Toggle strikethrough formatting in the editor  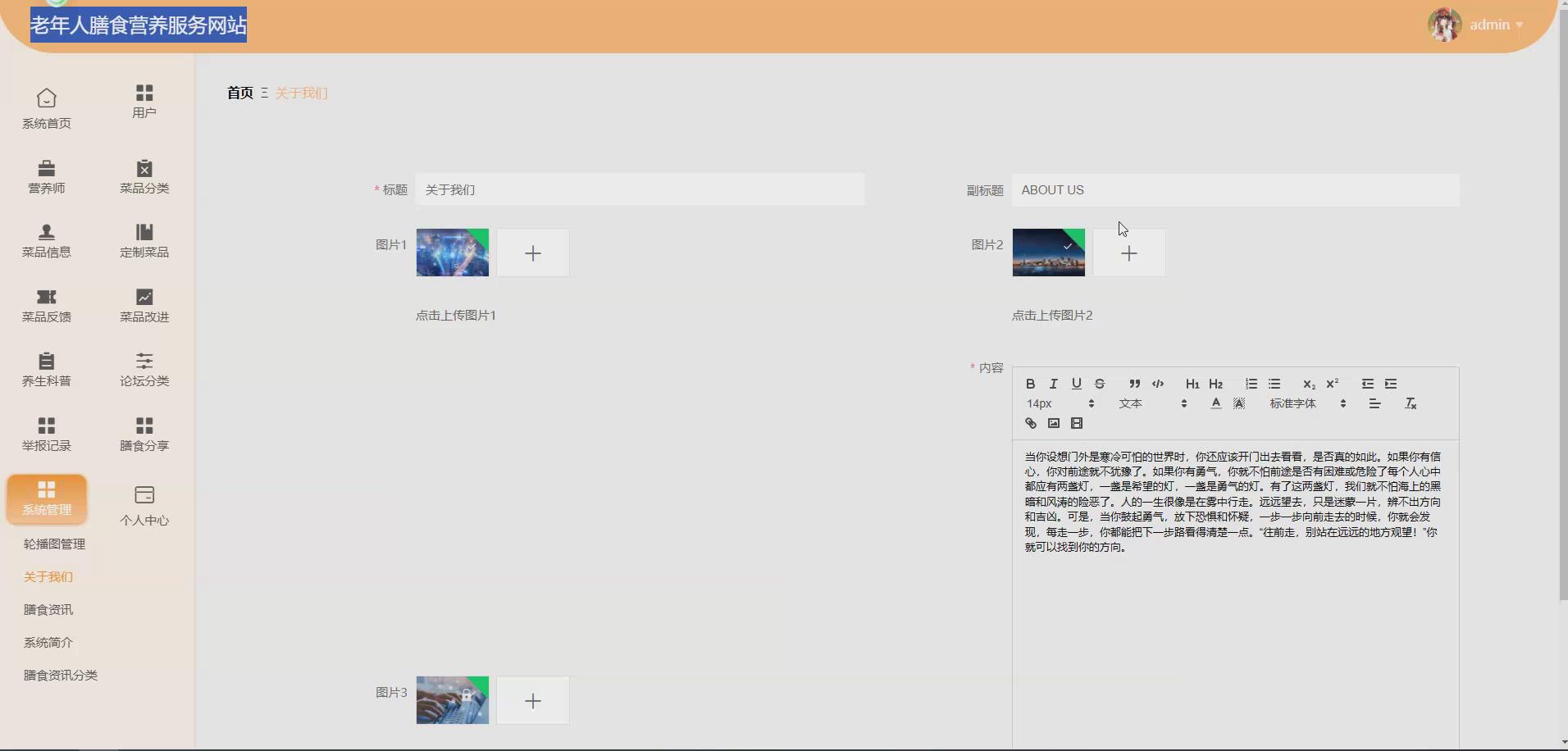coord(1100,384)
